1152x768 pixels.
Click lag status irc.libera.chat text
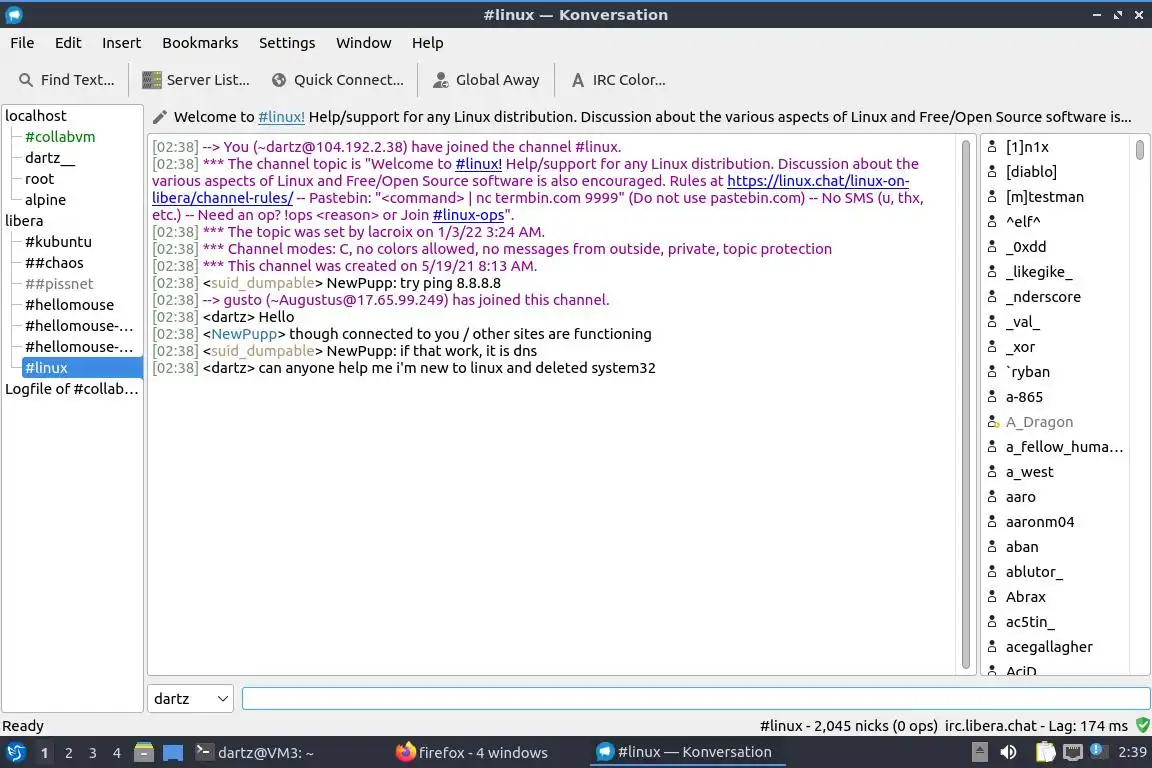click(x=1036, y=726)
